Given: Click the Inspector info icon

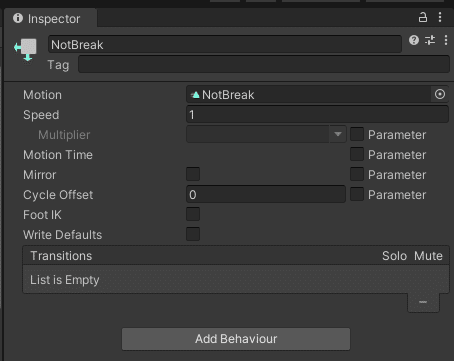Looking at the screenshot, I should 18,18.
